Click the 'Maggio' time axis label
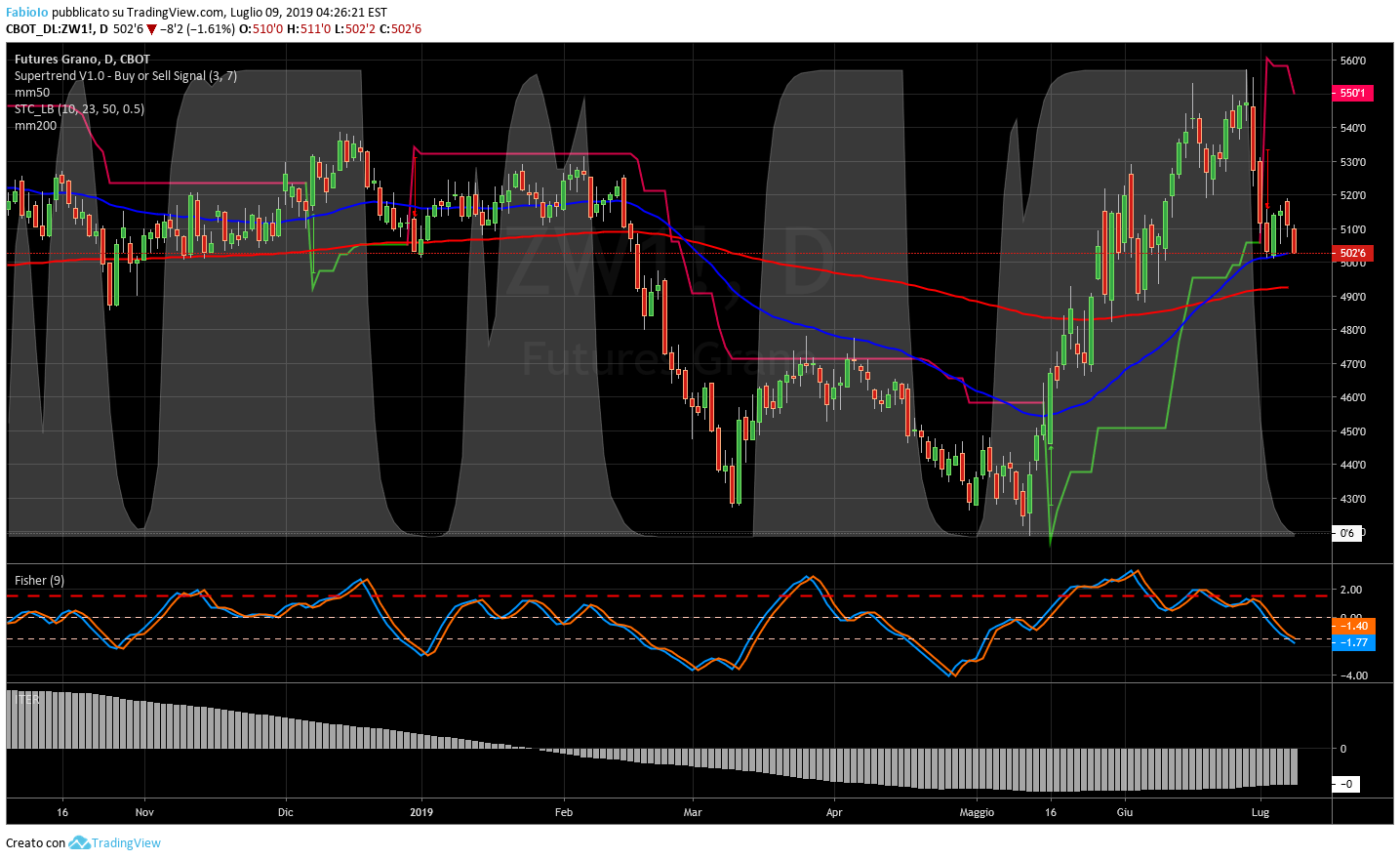Viewport: 1400px width, 860px height. (x=977, y=812)
